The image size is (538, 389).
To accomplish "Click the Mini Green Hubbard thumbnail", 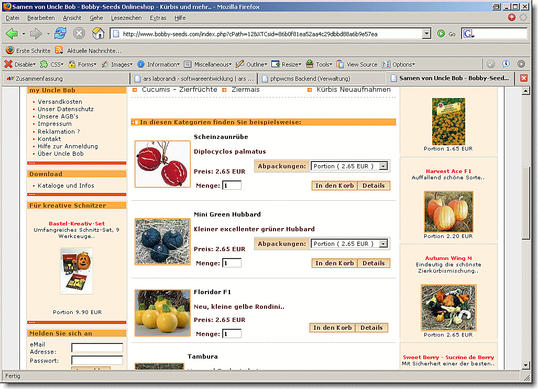I will (x=163, y=242).
